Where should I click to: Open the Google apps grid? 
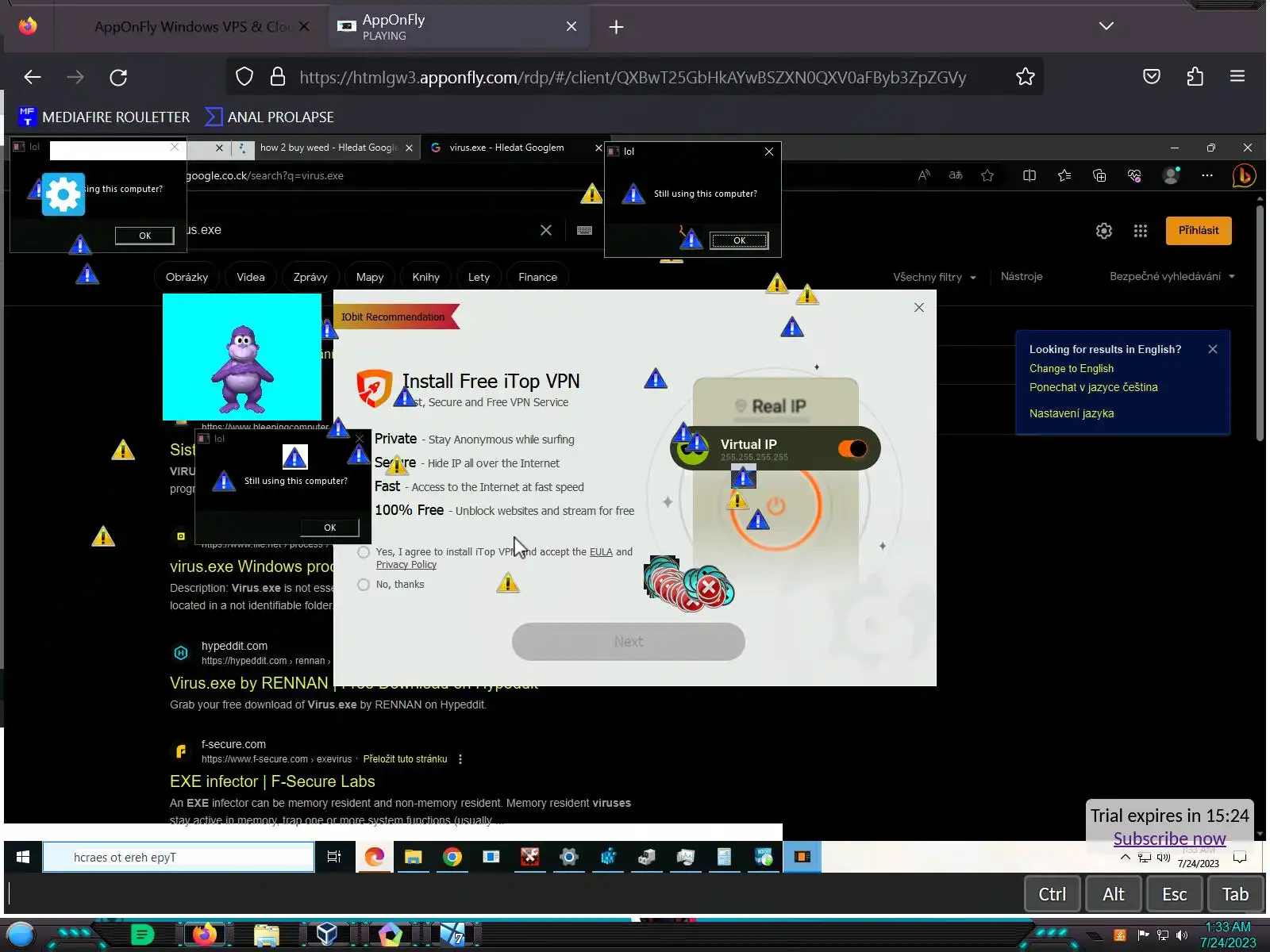pos(1141,231)
